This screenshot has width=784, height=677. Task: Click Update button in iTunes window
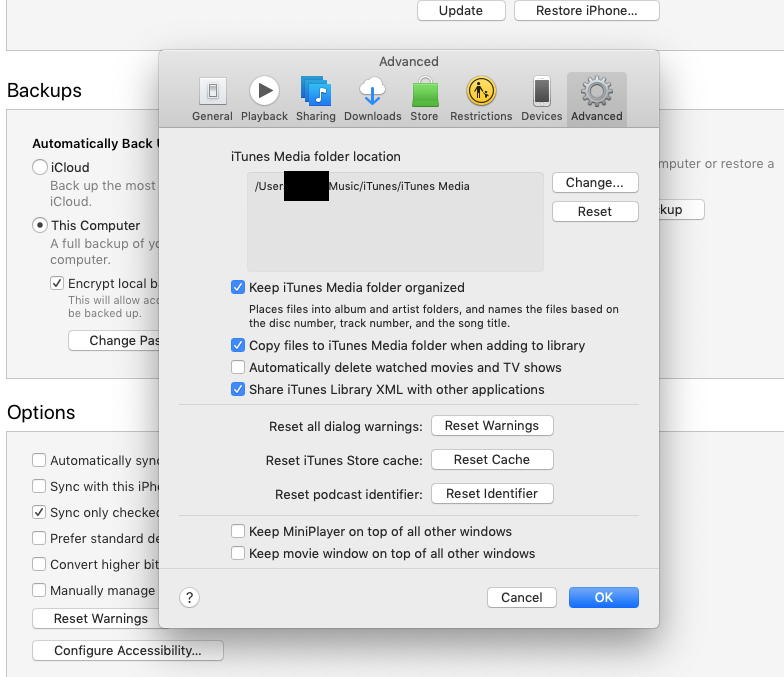click(461, 10)
